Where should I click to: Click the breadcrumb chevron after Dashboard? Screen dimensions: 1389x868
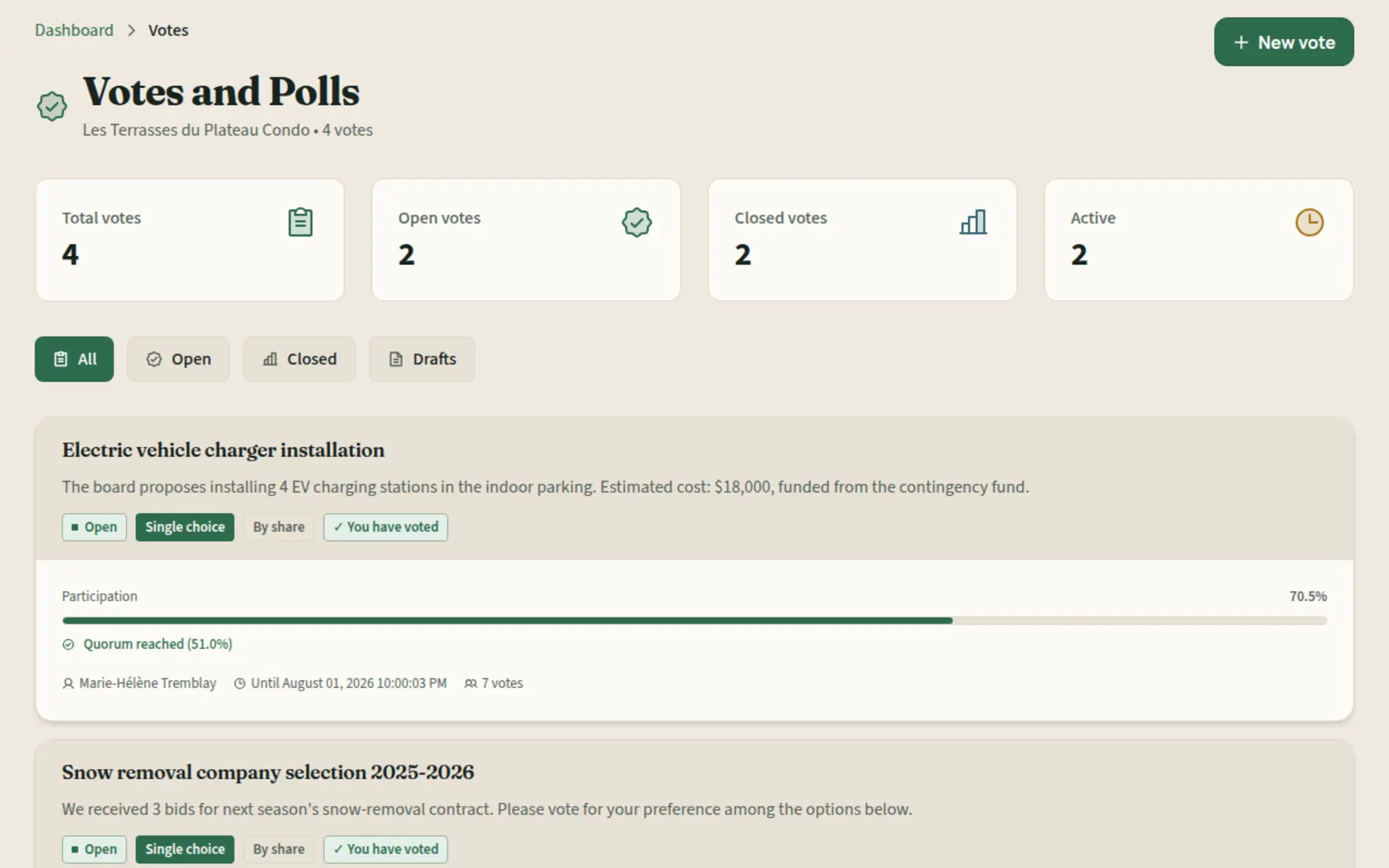[x=131, y=30]
